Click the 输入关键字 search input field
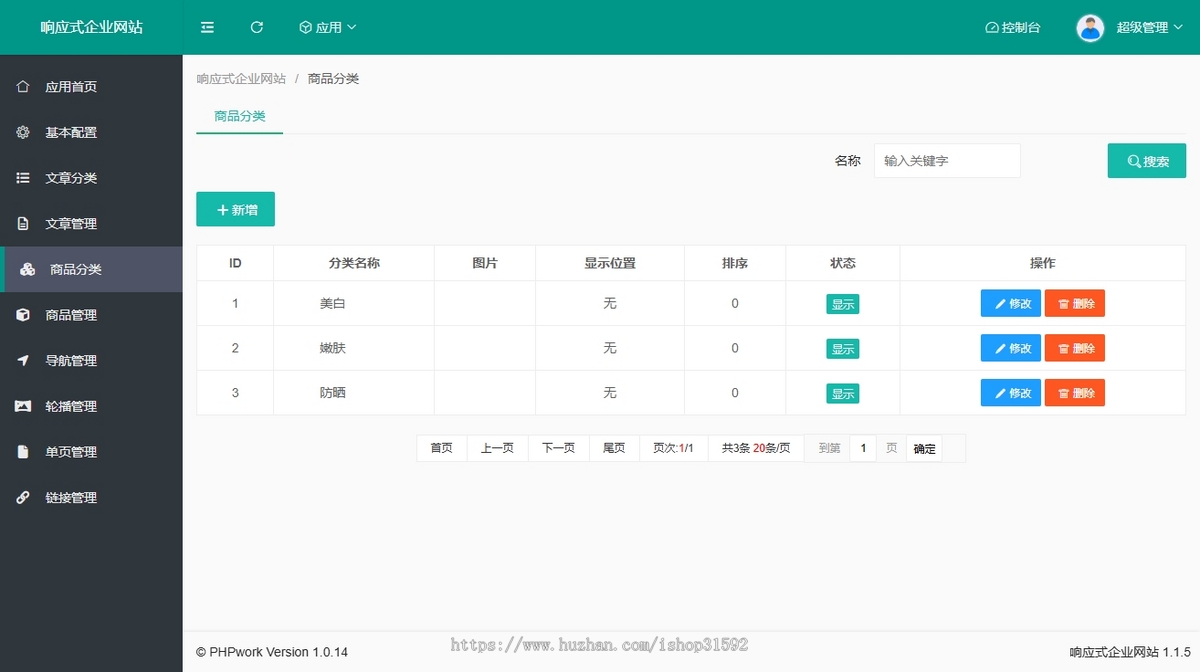The image size is (1200, 672). [947, 161]
